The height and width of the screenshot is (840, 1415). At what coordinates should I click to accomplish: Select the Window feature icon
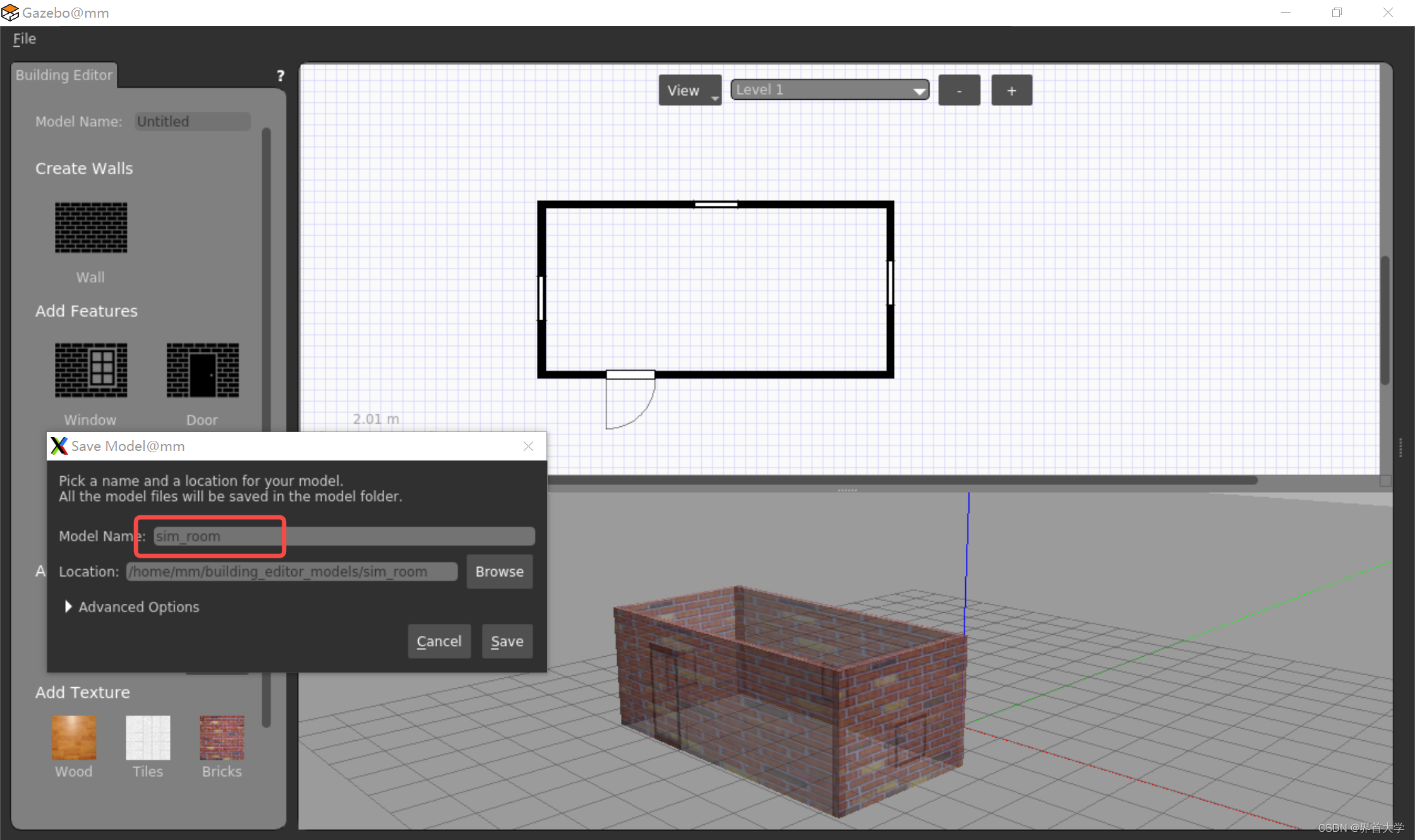pos(91,370)
